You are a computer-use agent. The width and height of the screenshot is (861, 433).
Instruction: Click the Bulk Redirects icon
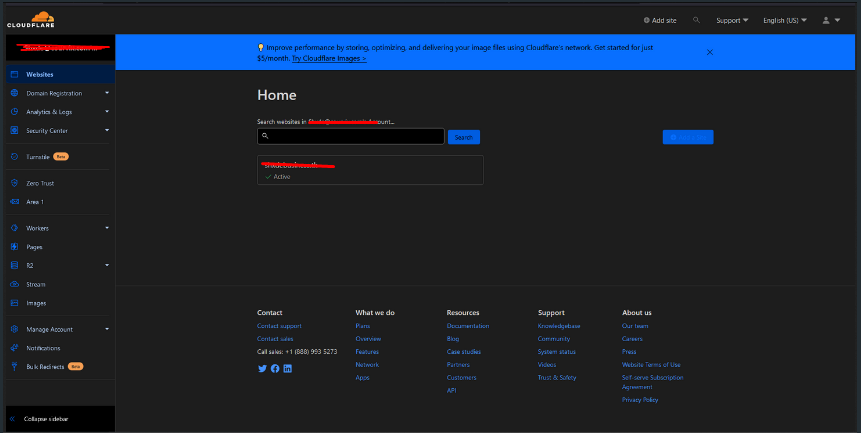(x=15, y=367)
